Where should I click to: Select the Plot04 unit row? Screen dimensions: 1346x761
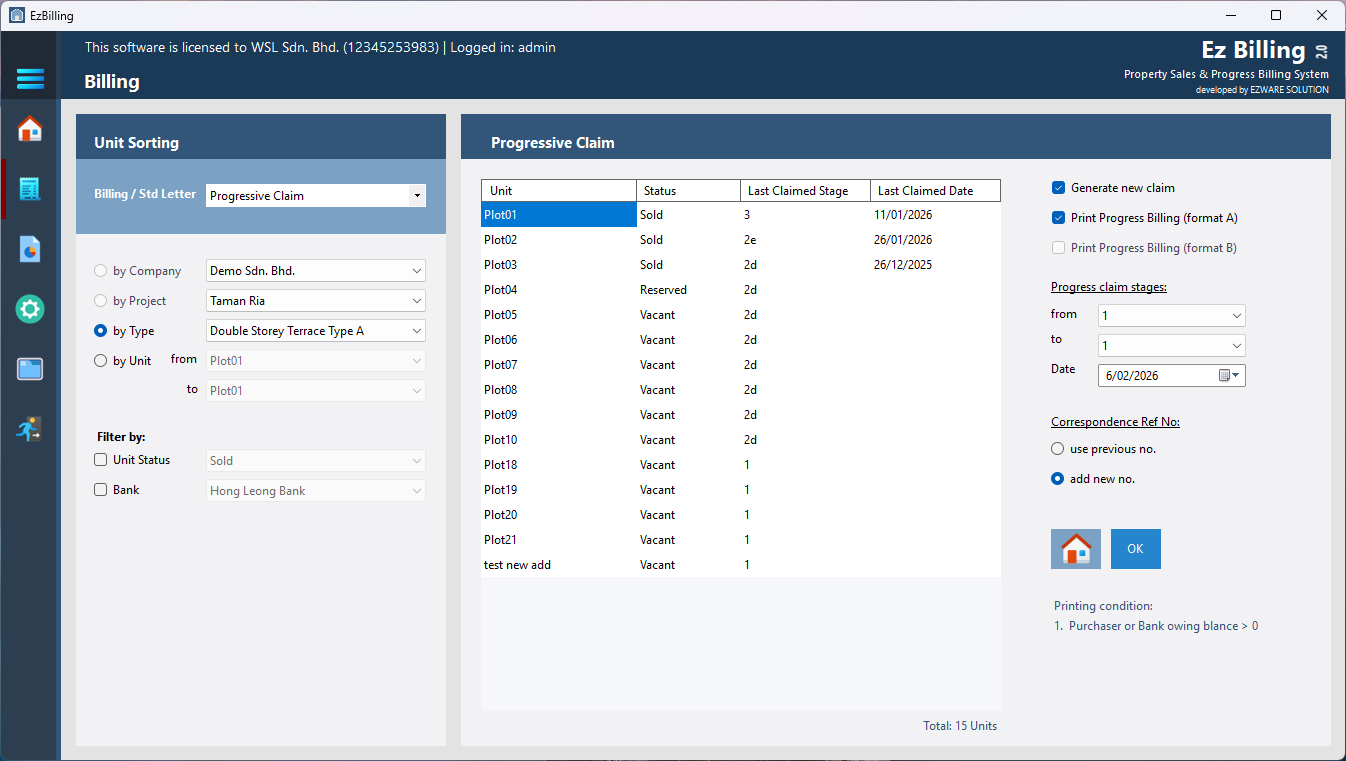pos(741,290)
